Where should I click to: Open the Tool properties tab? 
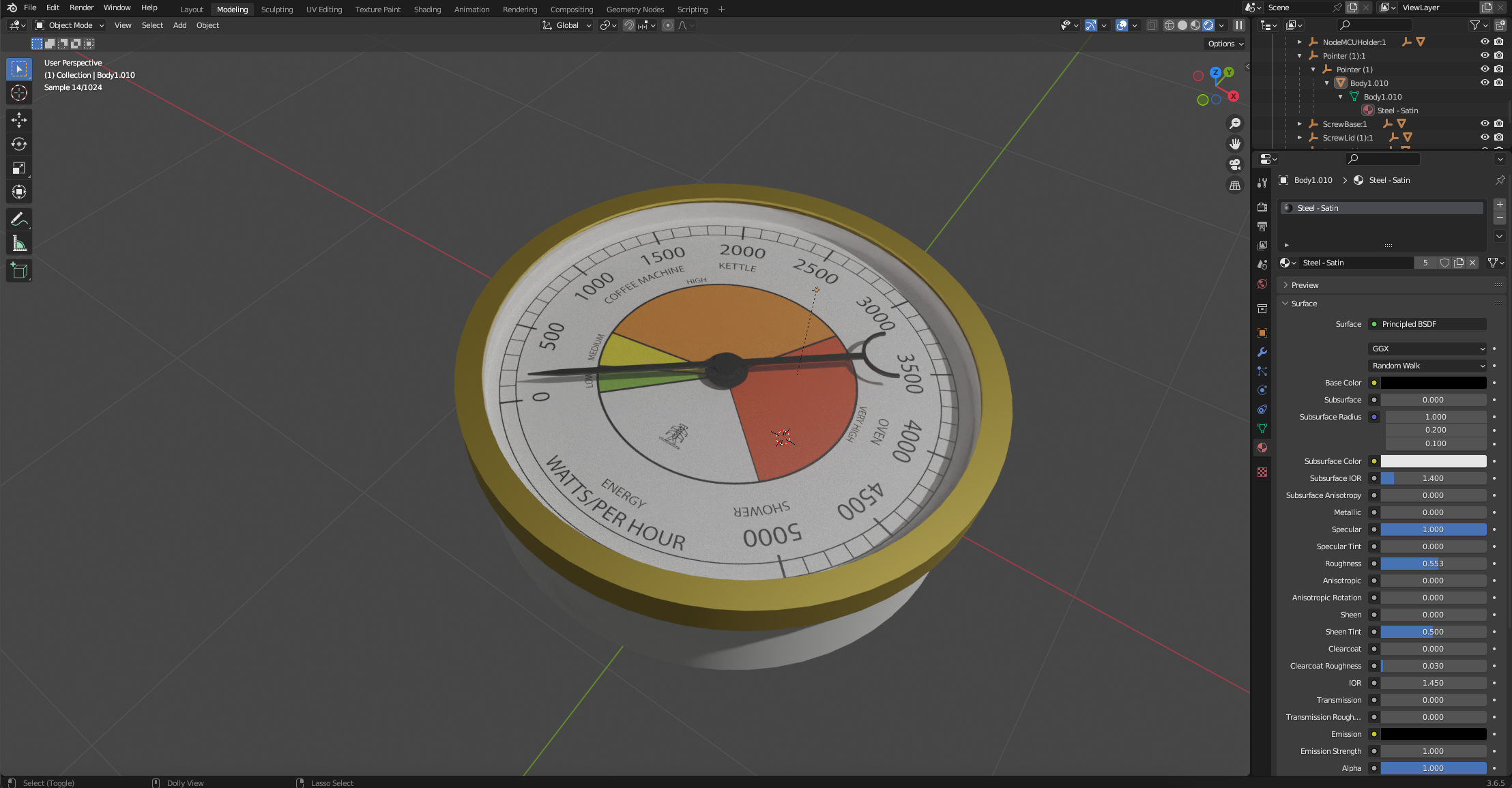[1262, 182]
